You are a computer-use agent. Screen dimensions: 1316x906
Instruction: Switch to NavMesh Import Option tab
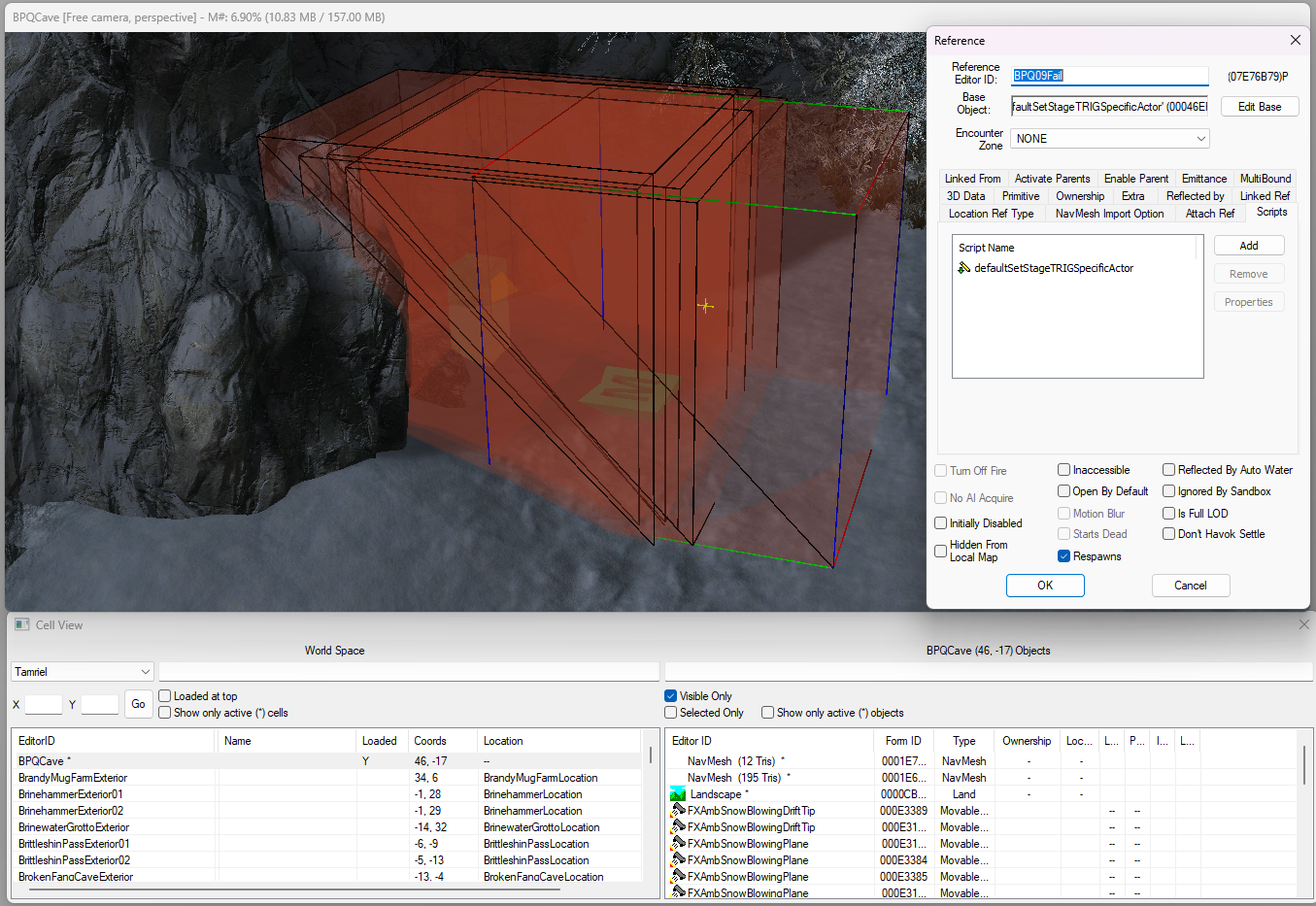1109,214
